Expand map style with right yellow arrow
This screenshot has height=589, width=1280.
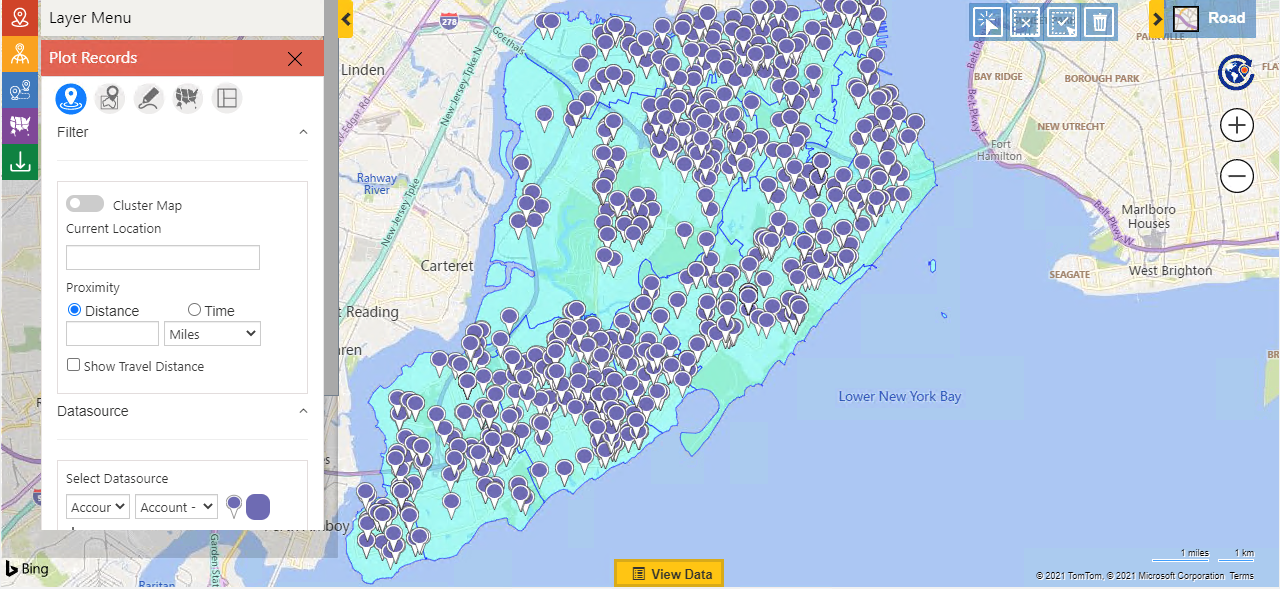point(1157,19)
